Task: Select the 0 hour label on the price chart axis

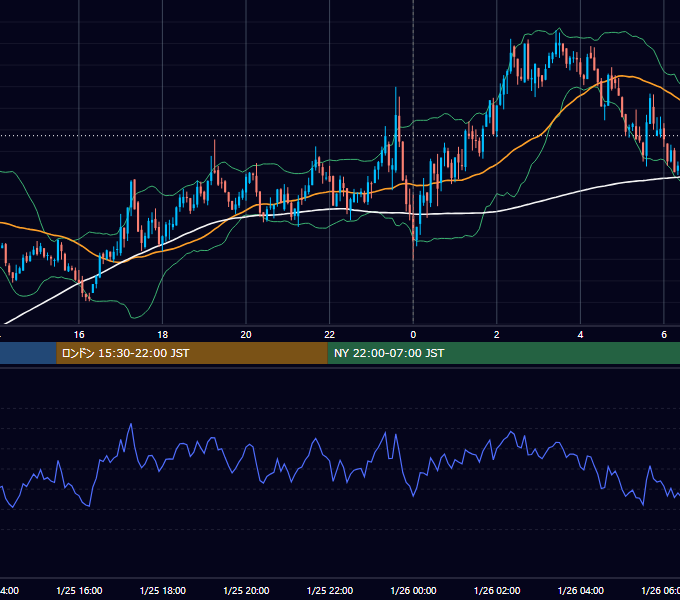Action: pyautogui.click(x=413, y=335)
